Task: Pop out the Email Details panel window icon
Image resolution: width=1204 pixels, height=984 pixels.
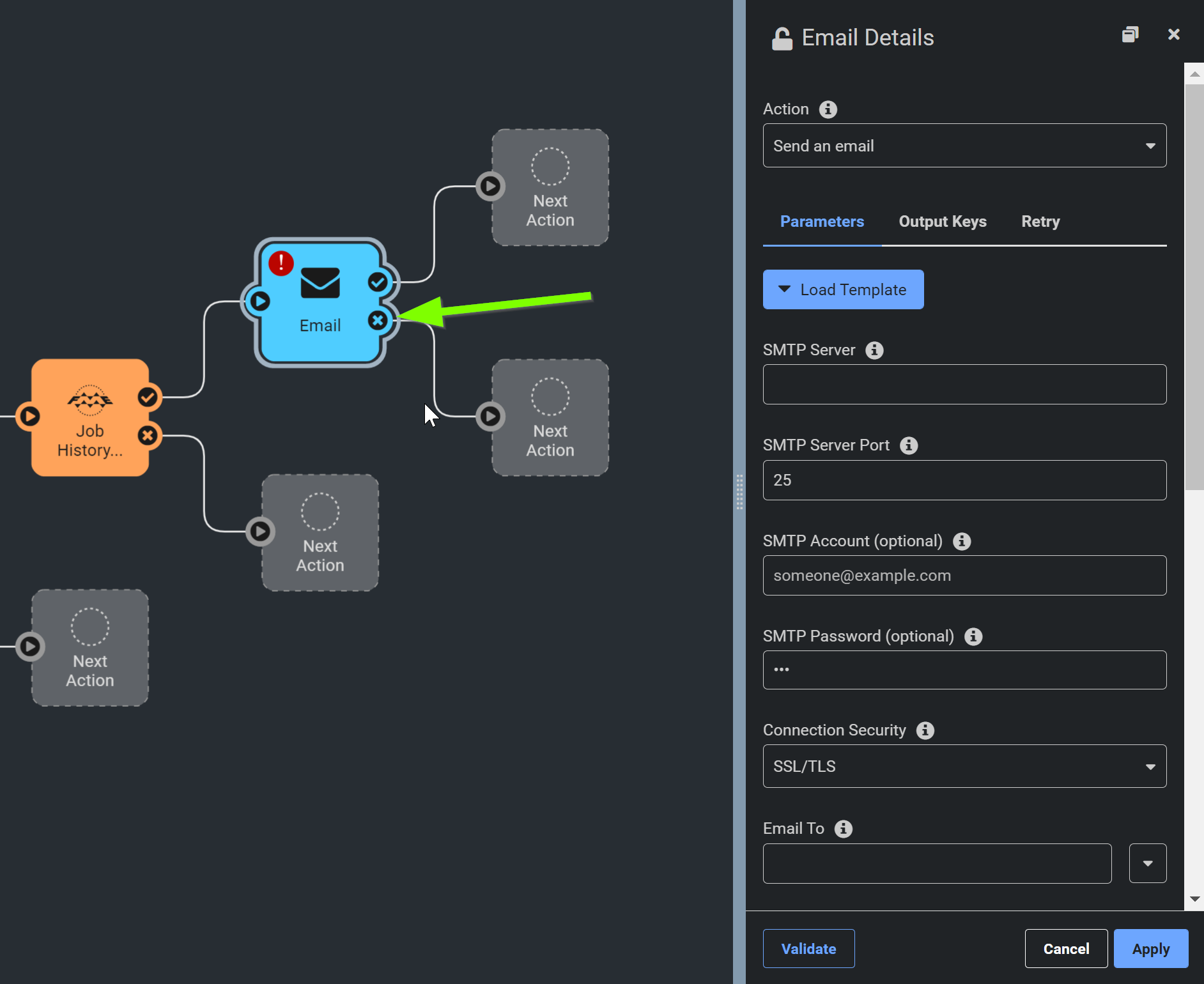Action: 1130,35
